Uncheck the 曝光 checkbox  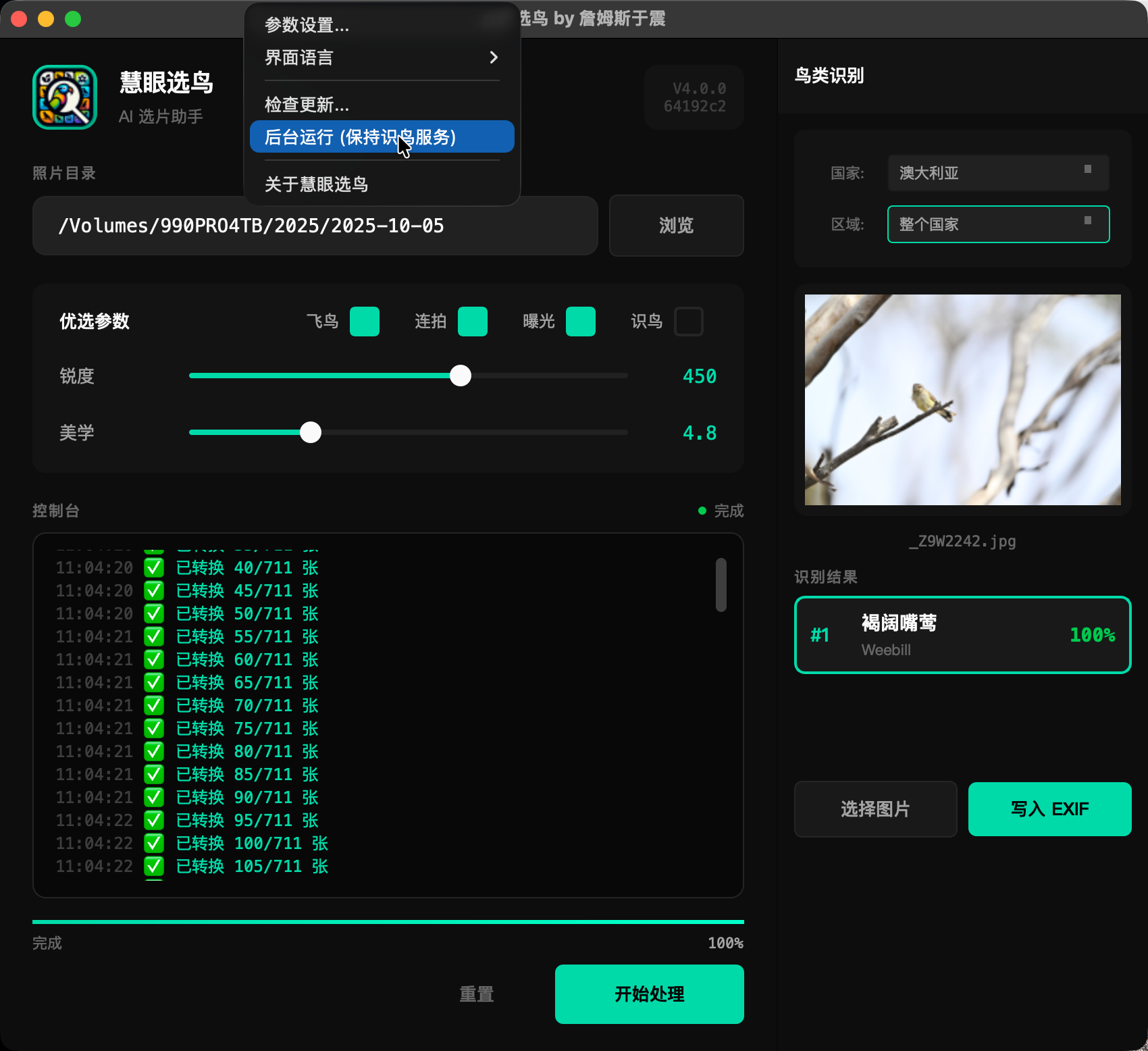click(581, 322)
